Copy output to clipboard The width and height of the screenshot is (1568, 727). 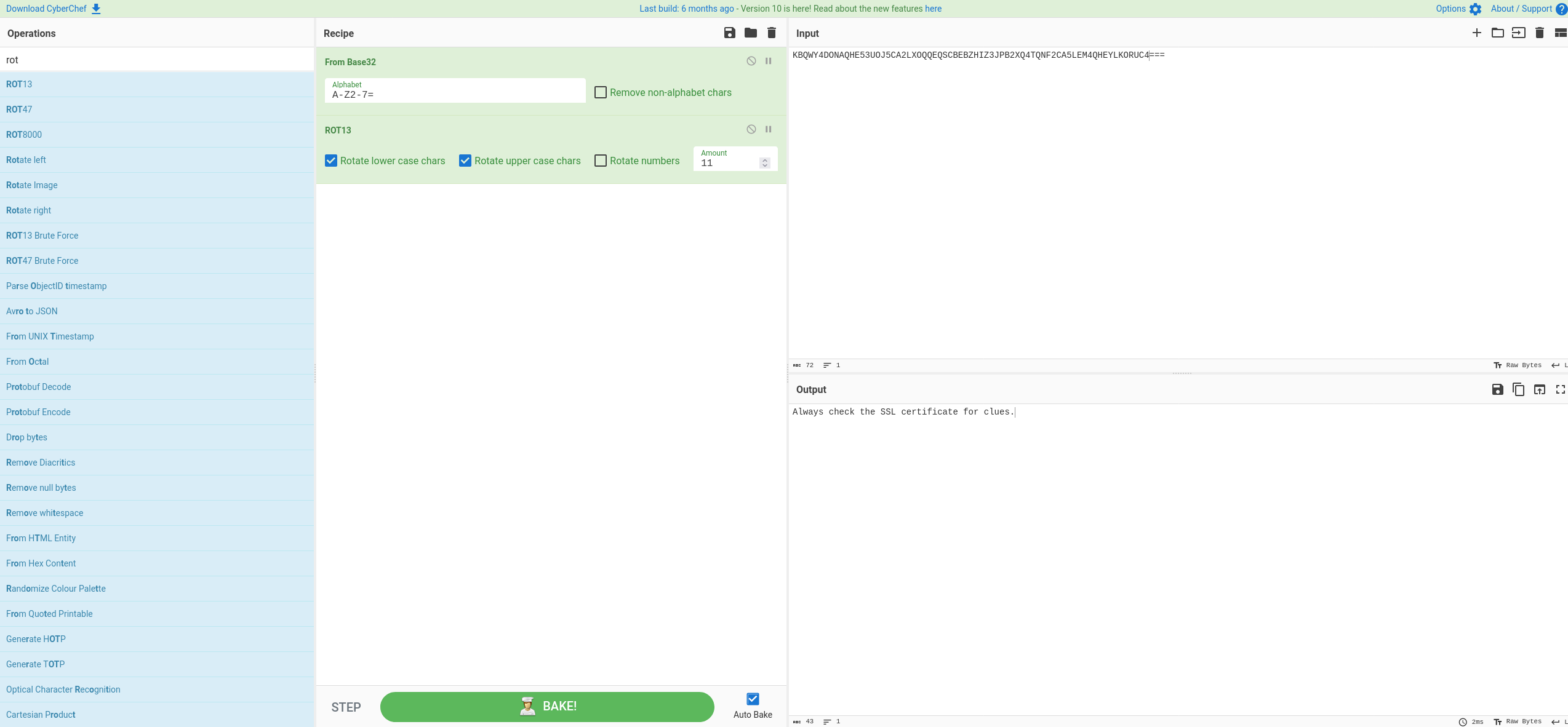[x=1518, y=389]
